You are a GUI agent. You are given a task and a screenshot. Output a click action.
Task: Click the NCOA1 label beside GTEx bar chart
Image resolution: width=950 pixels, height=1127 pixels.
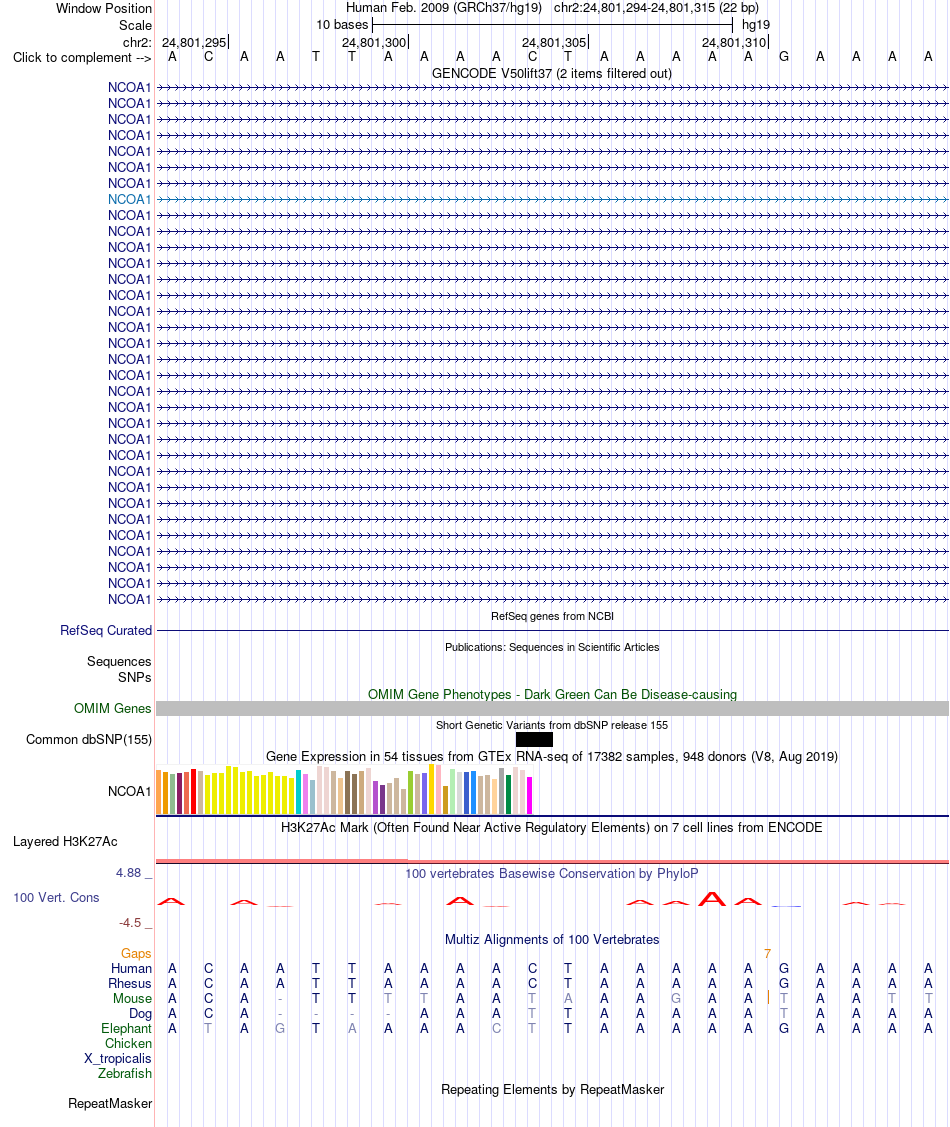[129, 791]
